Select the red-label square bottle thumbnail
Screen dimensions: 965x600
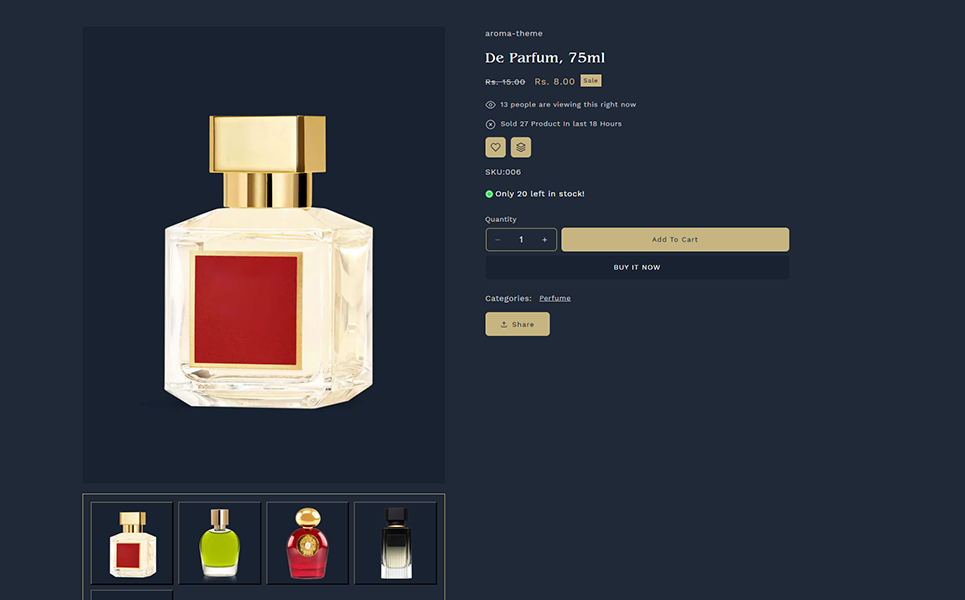coord(132,543)
